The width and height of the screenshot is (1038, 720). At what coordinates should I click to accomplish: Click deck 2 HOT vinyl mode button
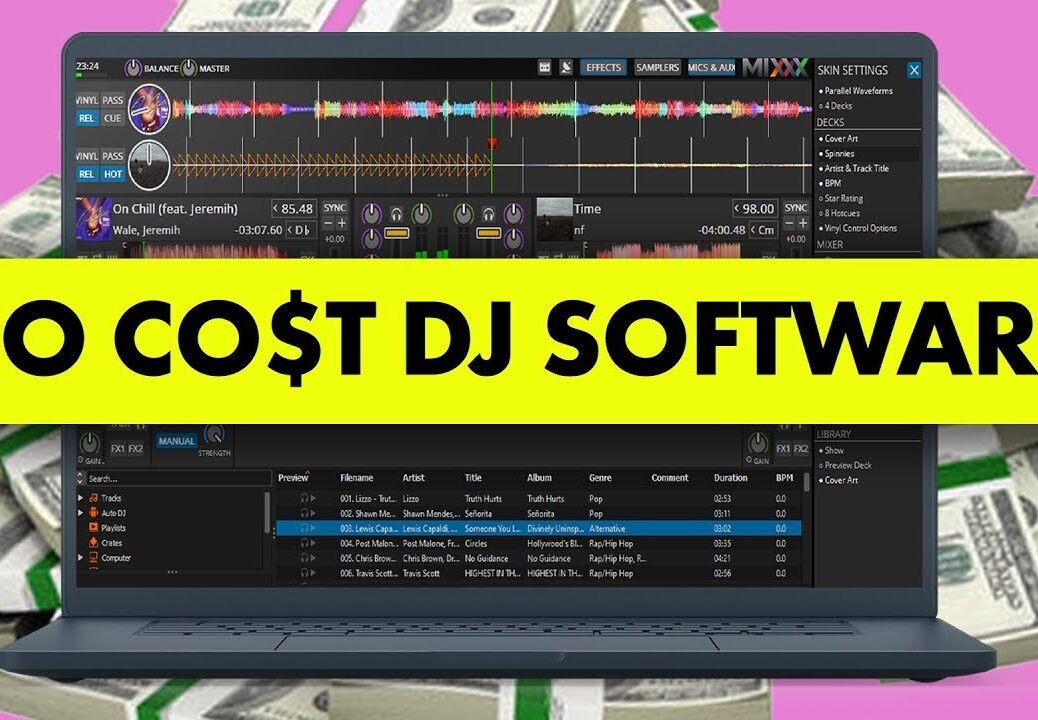(x=113, y=174)
